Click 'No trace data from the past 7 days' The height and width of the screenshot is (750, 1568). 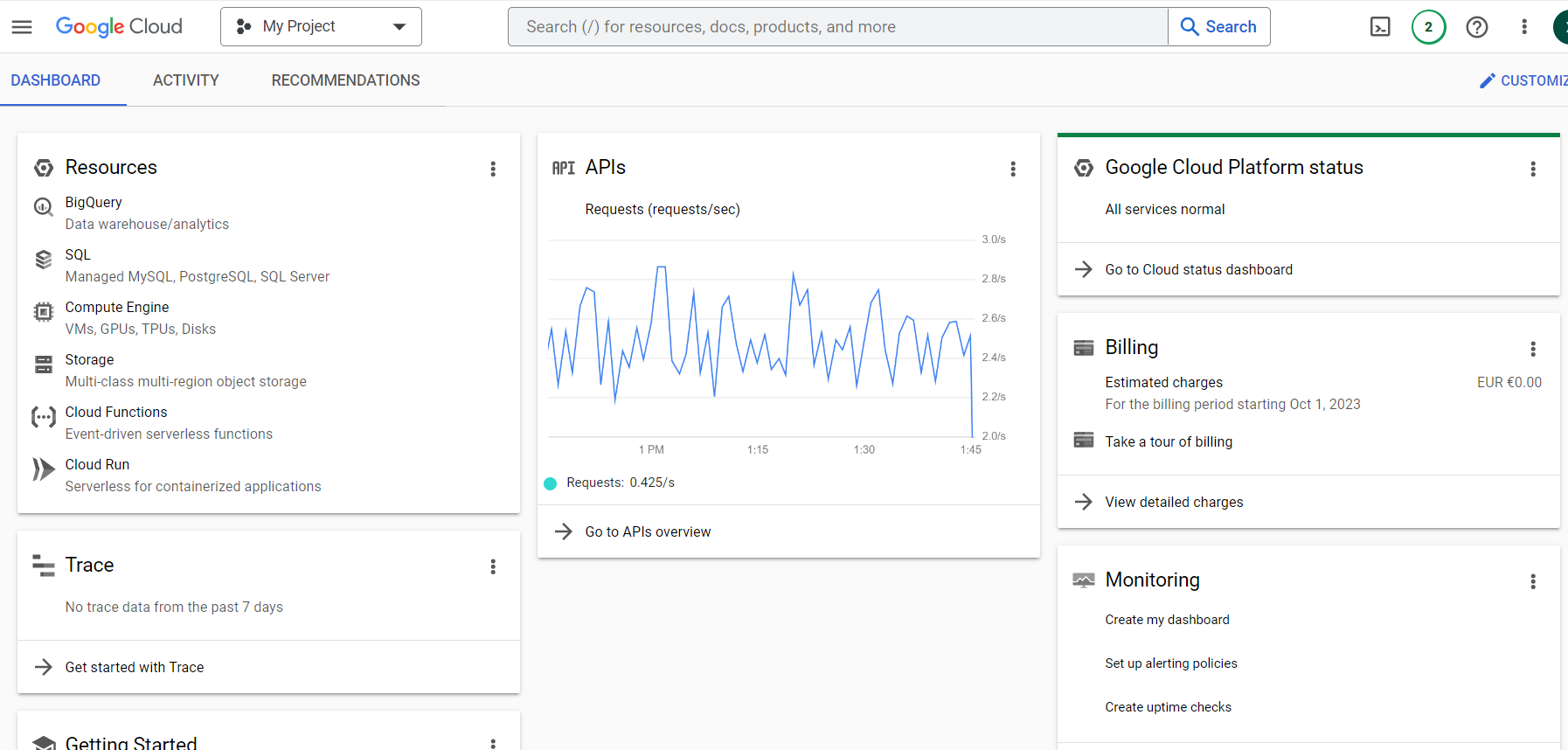coord(174,607)
